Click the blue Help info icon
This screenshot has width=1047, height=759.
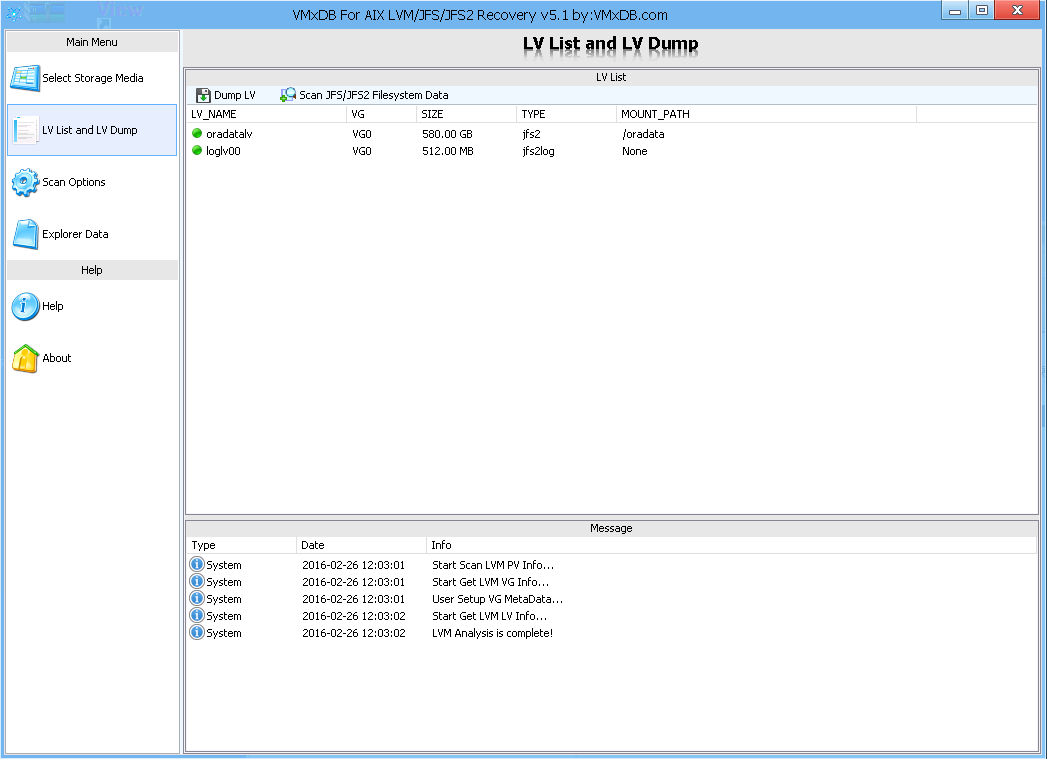tap(25, 306)
